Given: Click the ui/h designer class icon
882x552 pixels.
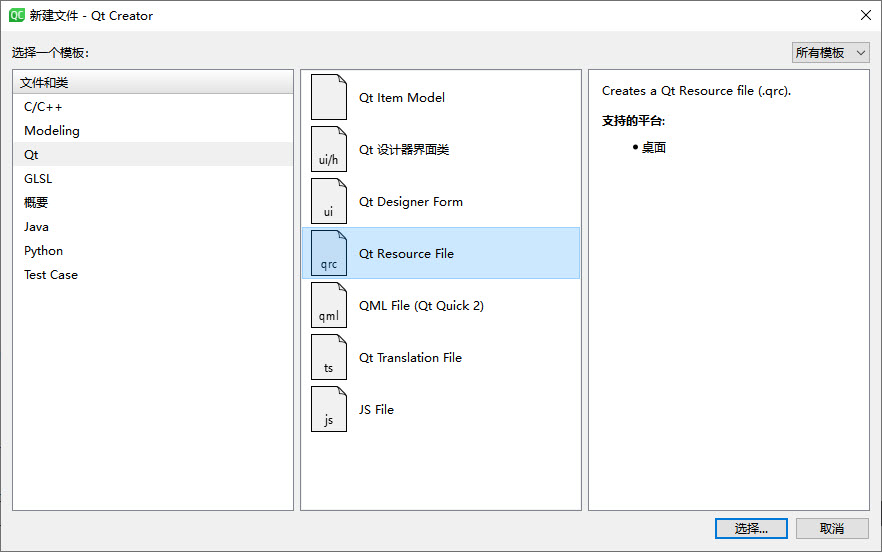Looking at the screenshot, I should 329,149.
